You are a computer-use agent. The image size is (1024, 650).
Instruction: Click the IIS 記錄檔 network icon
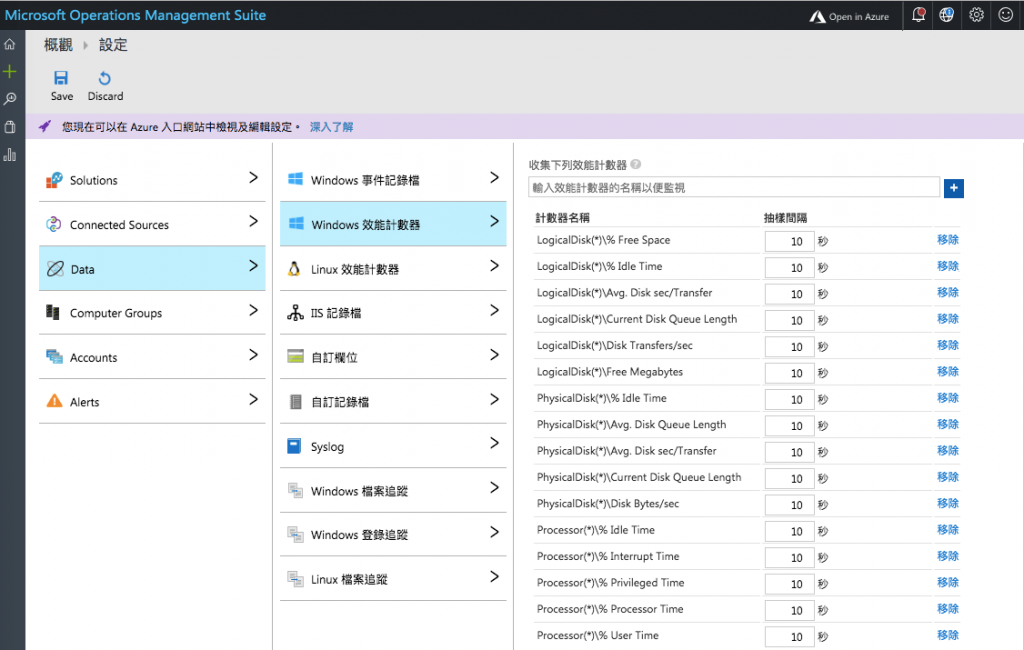pyautogui.click(x=295, y=313)
